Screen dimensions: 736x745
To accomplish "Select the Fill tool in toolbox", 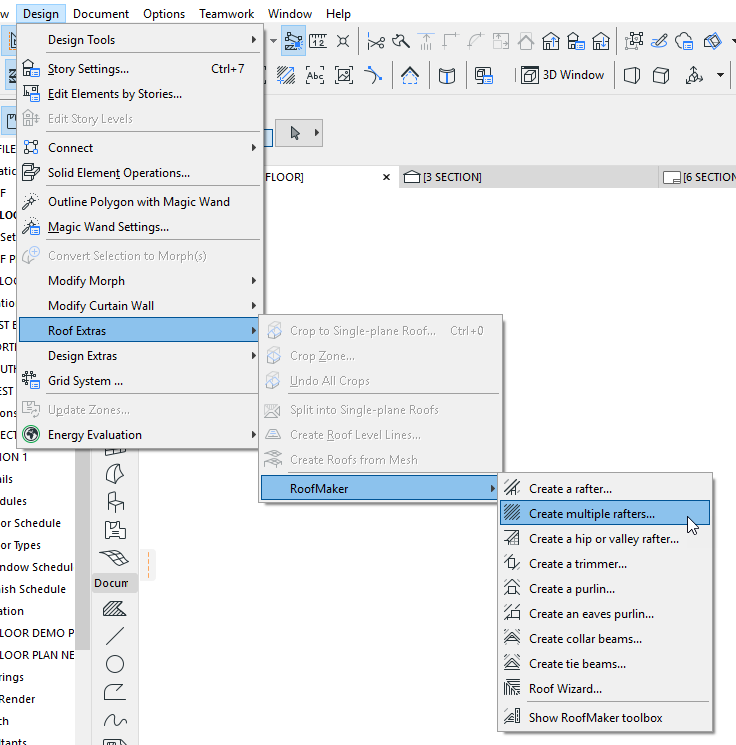I will (115, 609).
